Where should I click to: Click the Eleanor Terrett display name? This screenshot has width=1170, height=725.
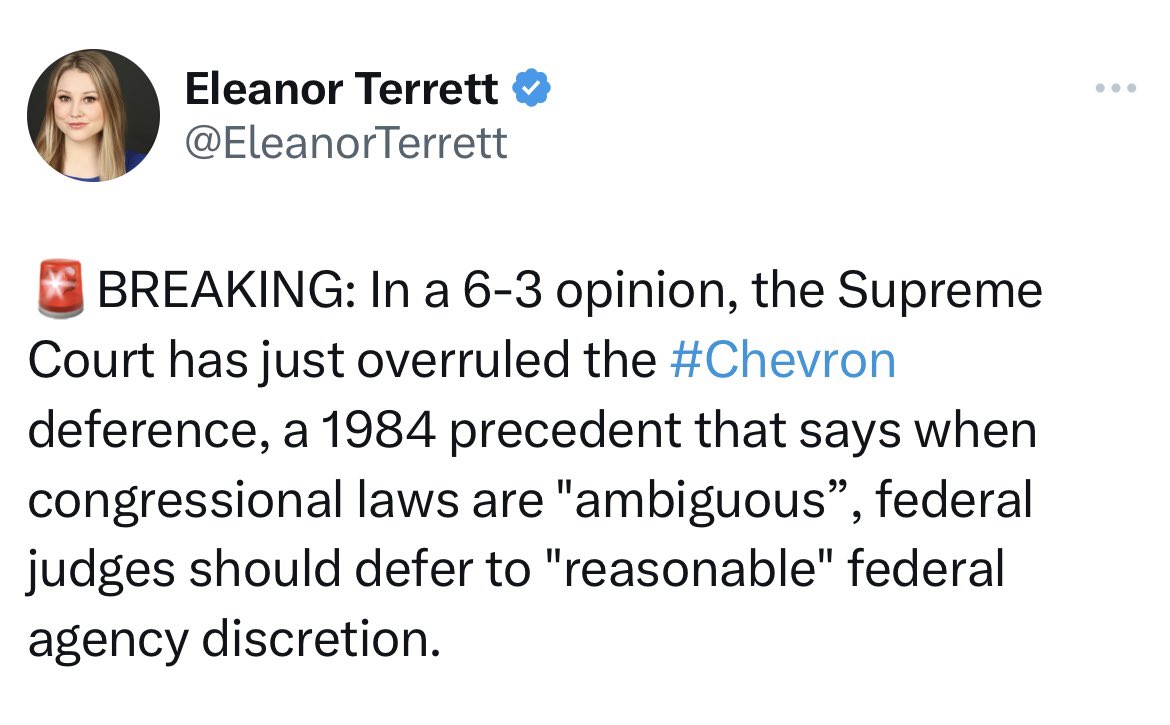pos(341,91)
